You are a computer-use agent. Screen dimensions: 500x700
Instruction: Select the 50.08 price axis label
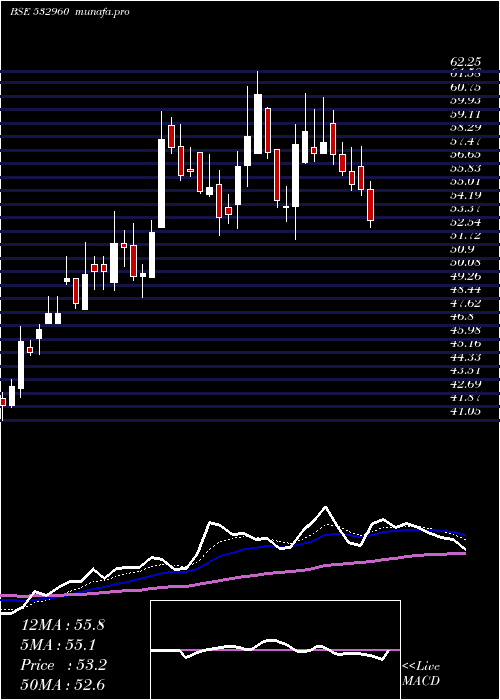click(465, 262)
